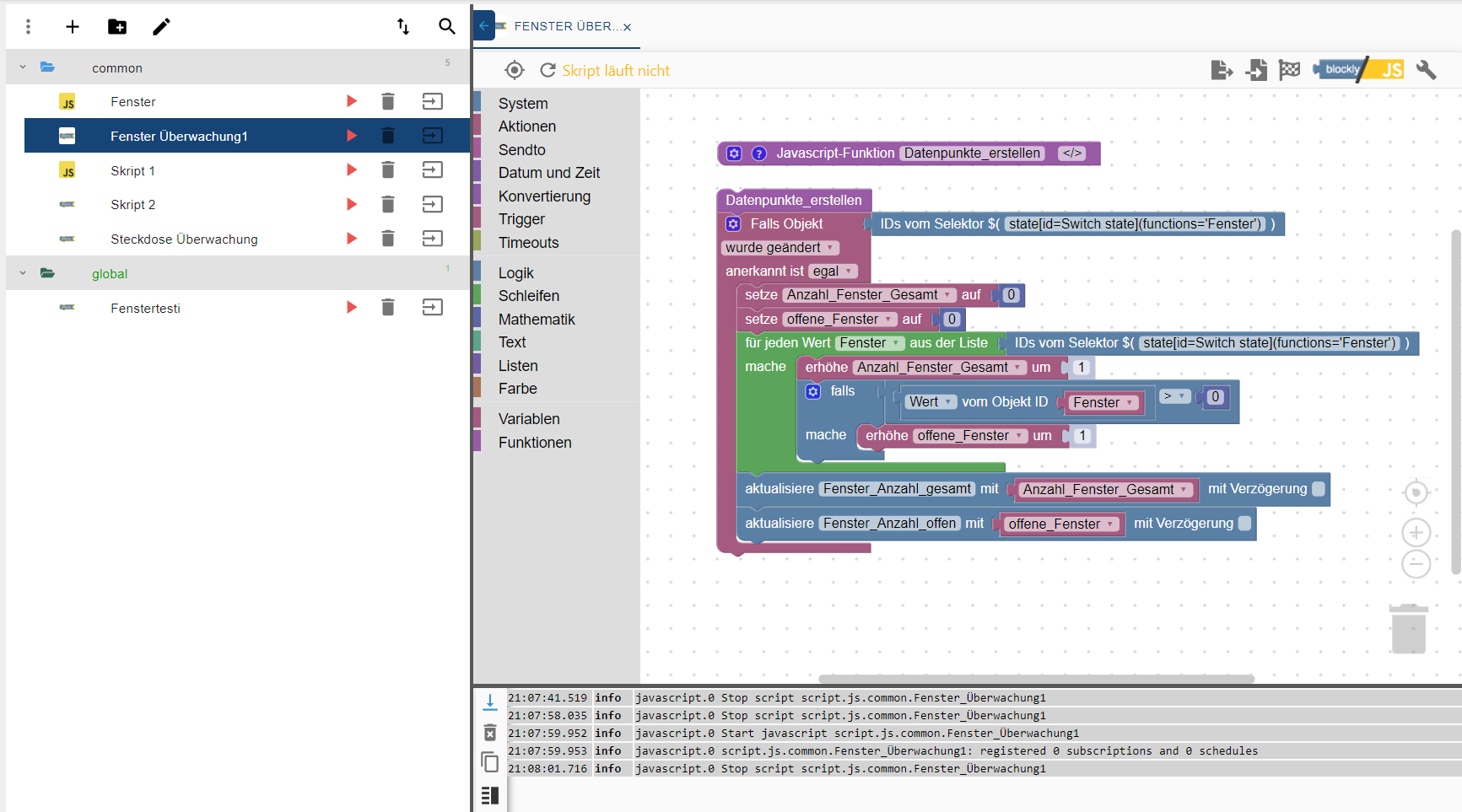
Task: Start the Steckdose Überwachung script
Action: coord(352,239)
